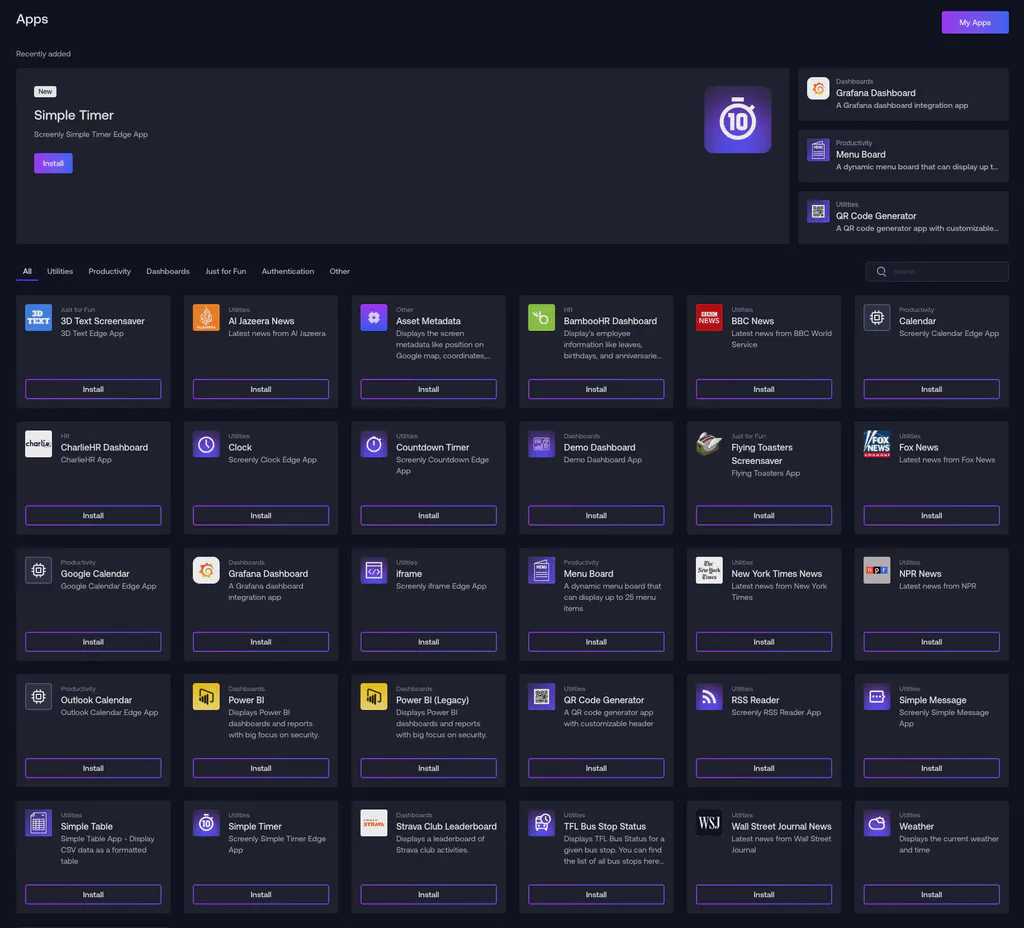Select the Clock app icon
The height and width of the screenshot is (928, 1024).
click(x=206, y=443)
